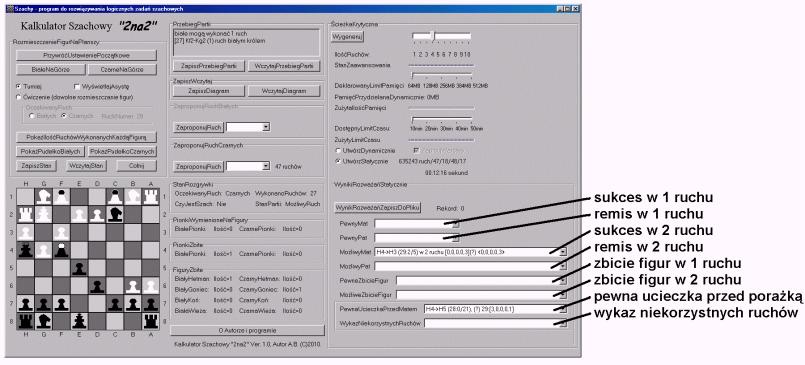Click the '47 ruchów' count text
The height and width of the screenshot is (365, 805).
pyautogui.click(x=288, y=167)
